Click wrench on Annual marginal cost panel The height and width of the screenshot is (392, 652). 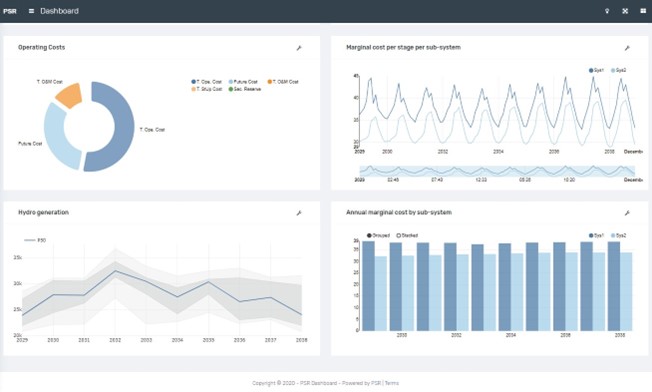[x=627, y=213]
